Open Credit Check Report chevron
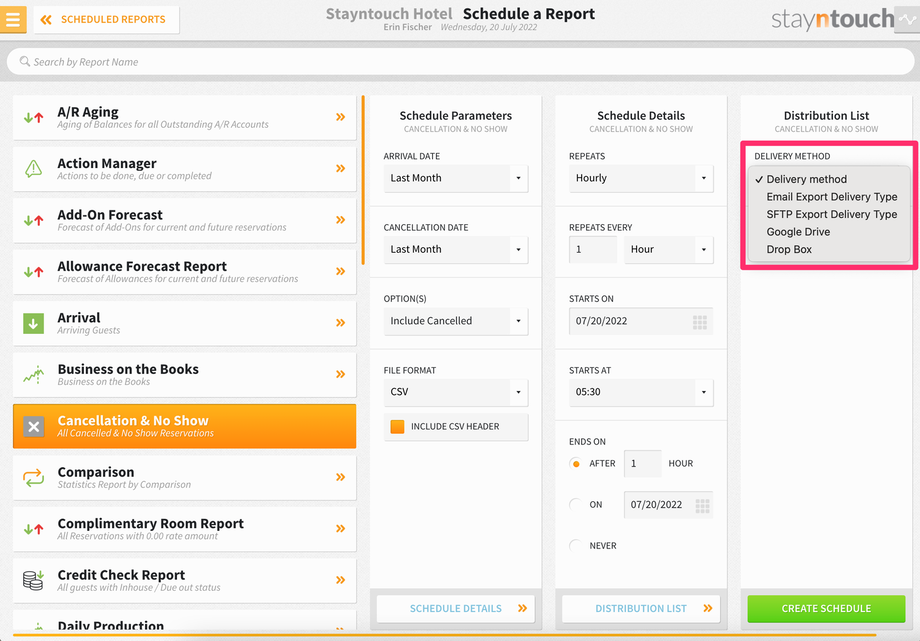The image size is (920, 641). tap(340, 580)
